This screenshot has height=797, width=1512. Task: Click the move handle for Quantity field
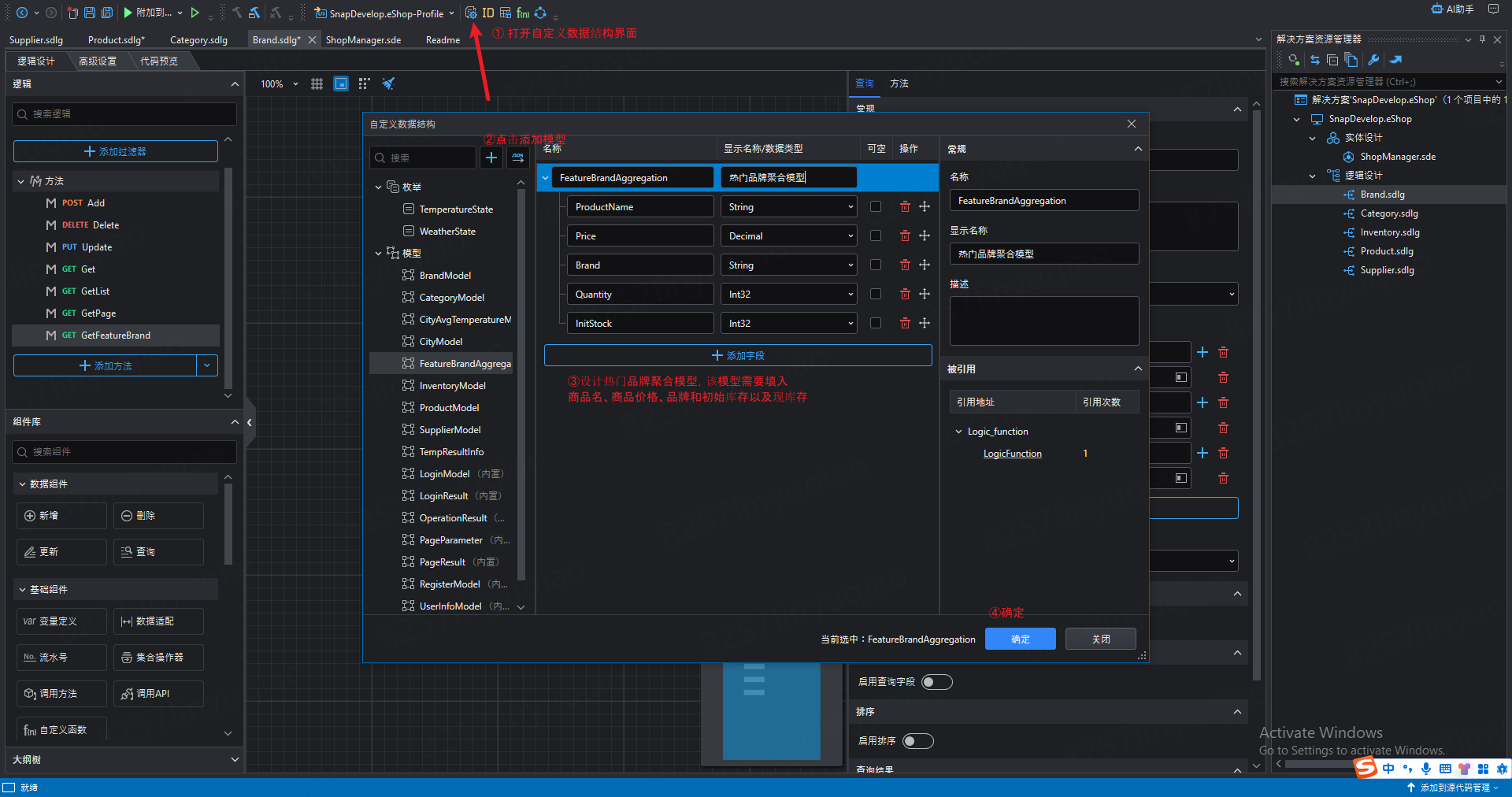925,295
